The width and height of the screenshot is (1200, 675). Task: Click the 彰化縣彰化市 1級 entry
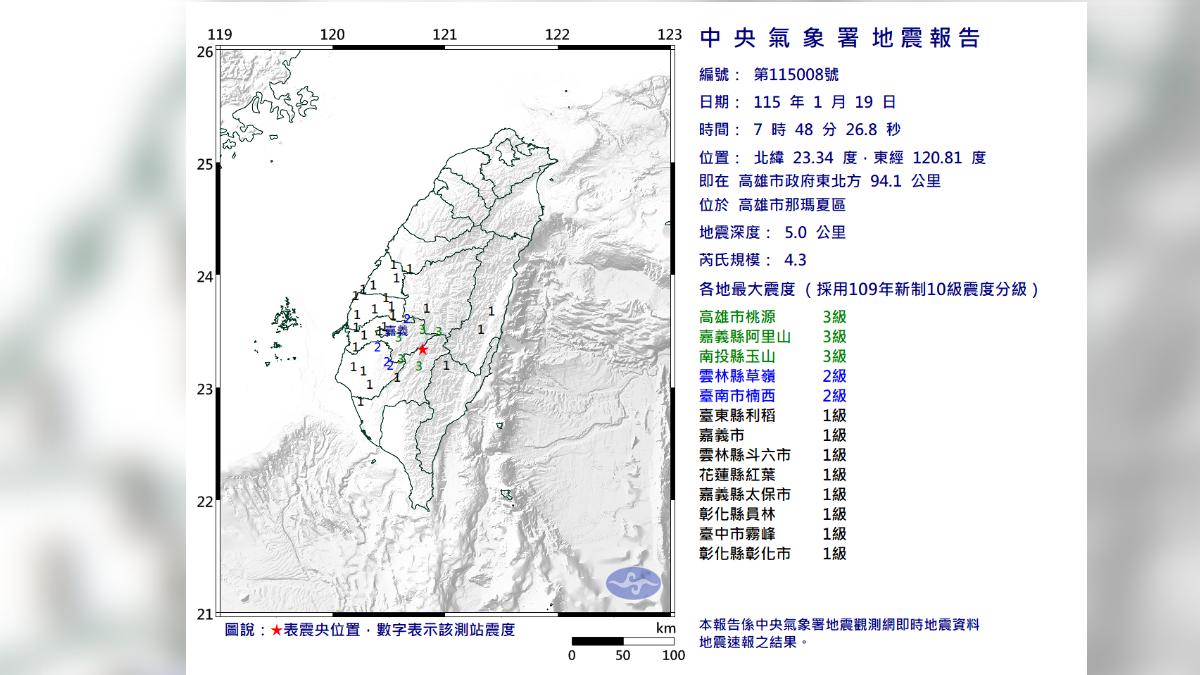(773, 553)
